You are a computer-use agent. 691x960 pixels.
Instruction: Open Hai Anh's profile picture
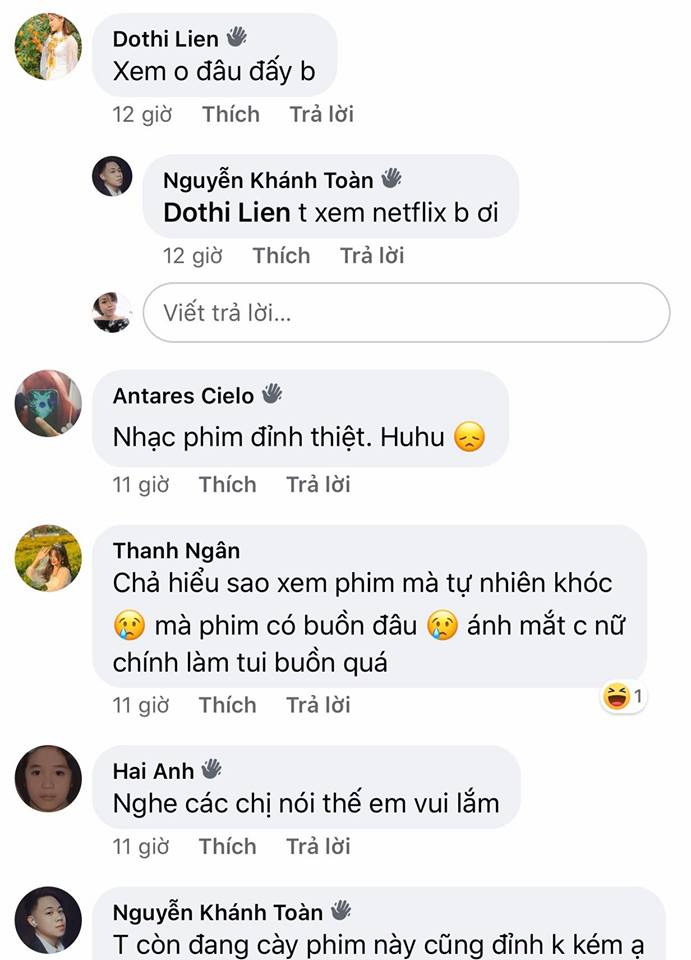(x=48, y=779)
